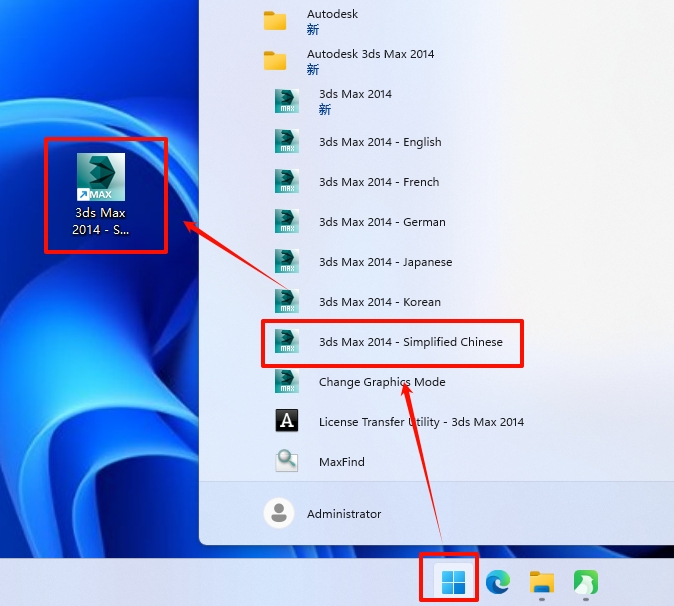Click the Windows Start button
674x606 pixels.
pos(453,581)
